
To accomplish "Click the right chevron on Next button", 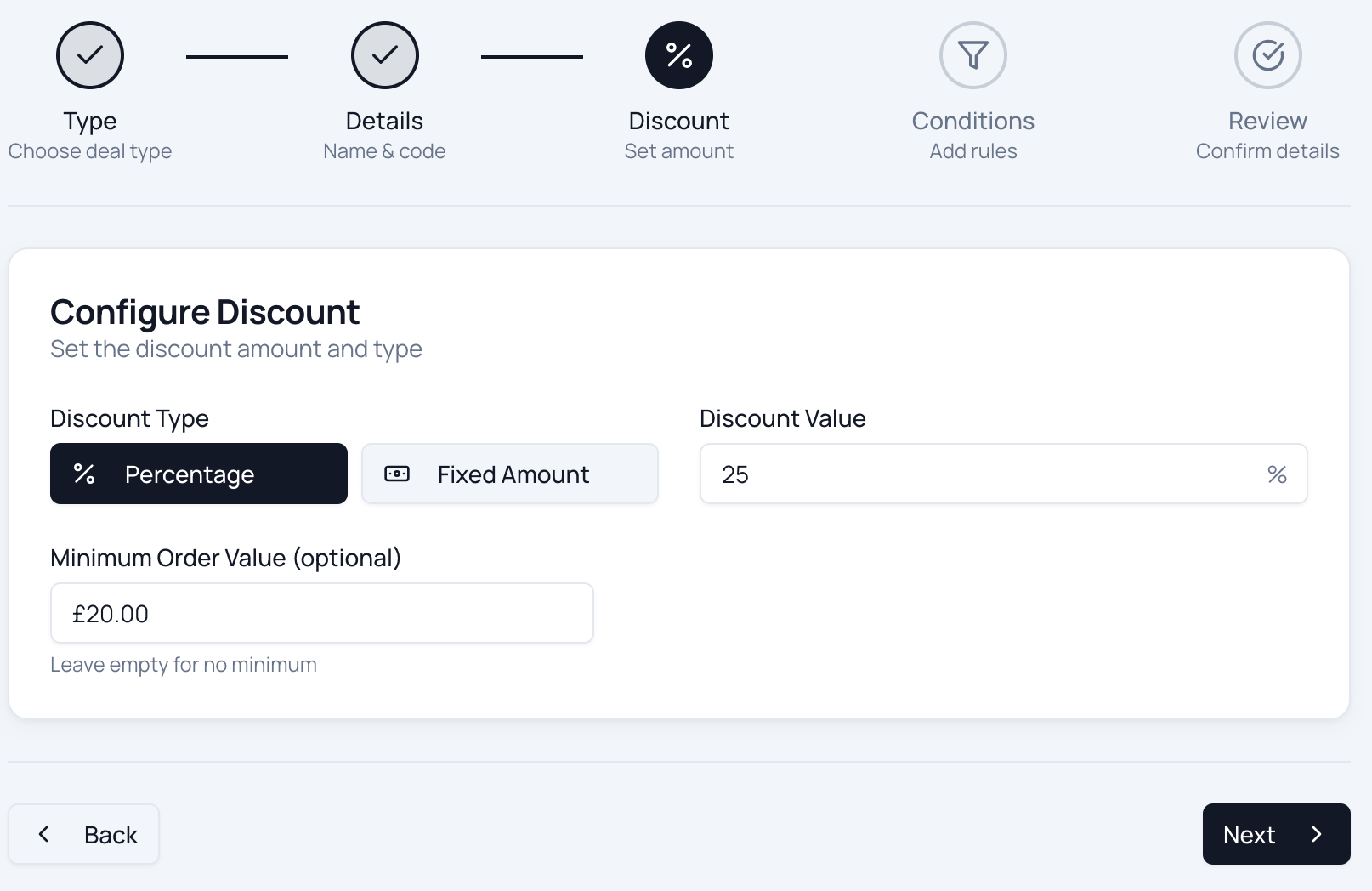I will [x=1317, y=834].
